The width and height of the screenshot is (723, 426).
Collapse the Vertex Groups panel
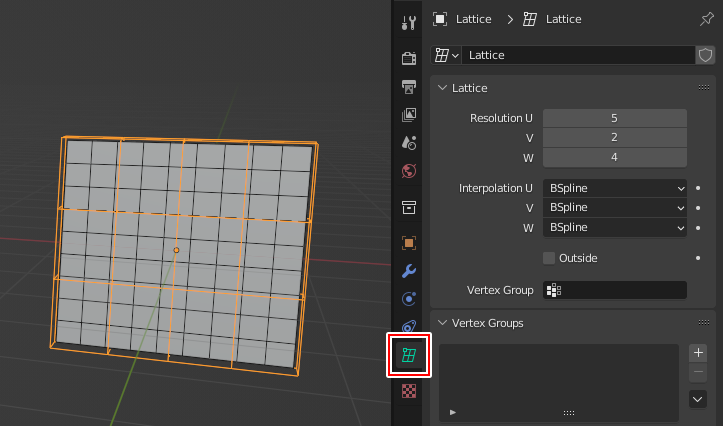coord(443,323)
